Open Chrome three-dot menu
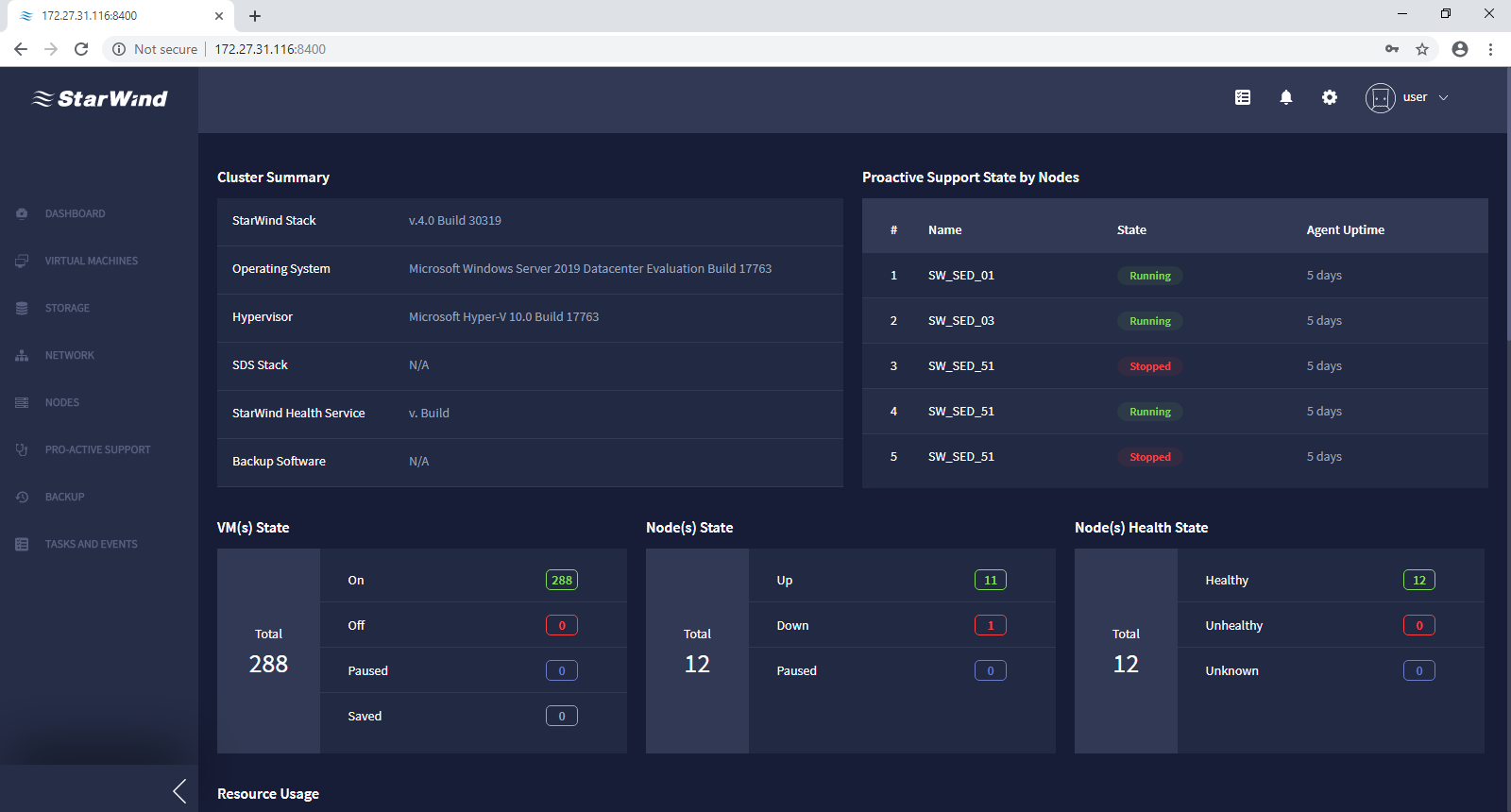The width and height of the screenshot is (1511, 812). (1491, 49)
